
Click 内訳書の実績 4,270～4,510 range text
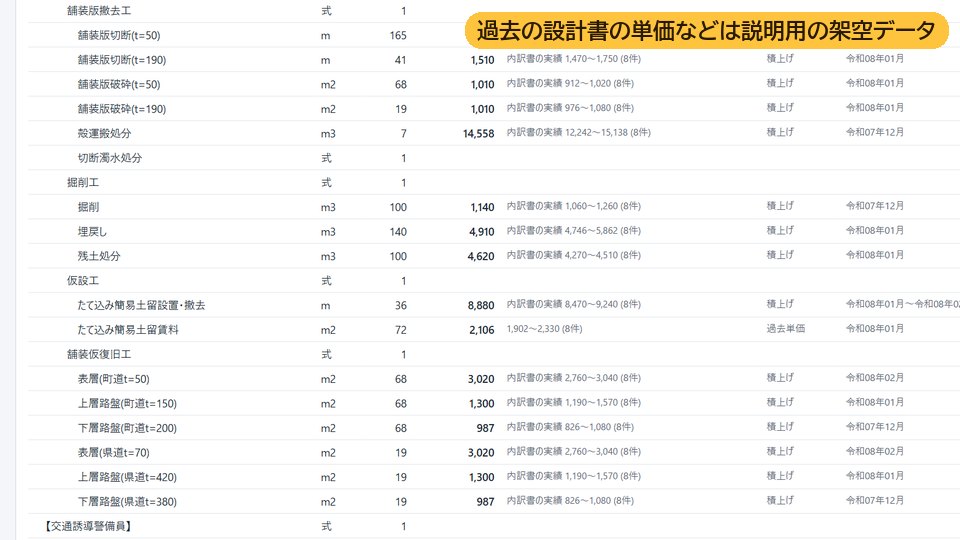[574, 255]
